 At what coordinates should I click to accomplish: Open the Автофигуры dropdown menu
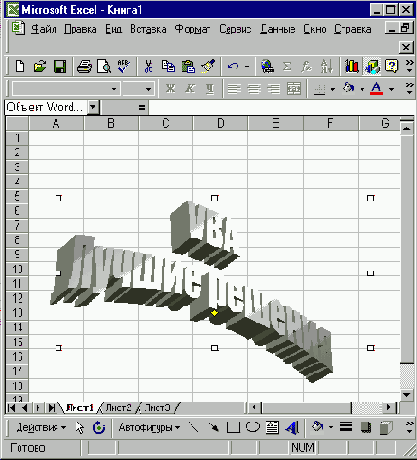(149, 427)
